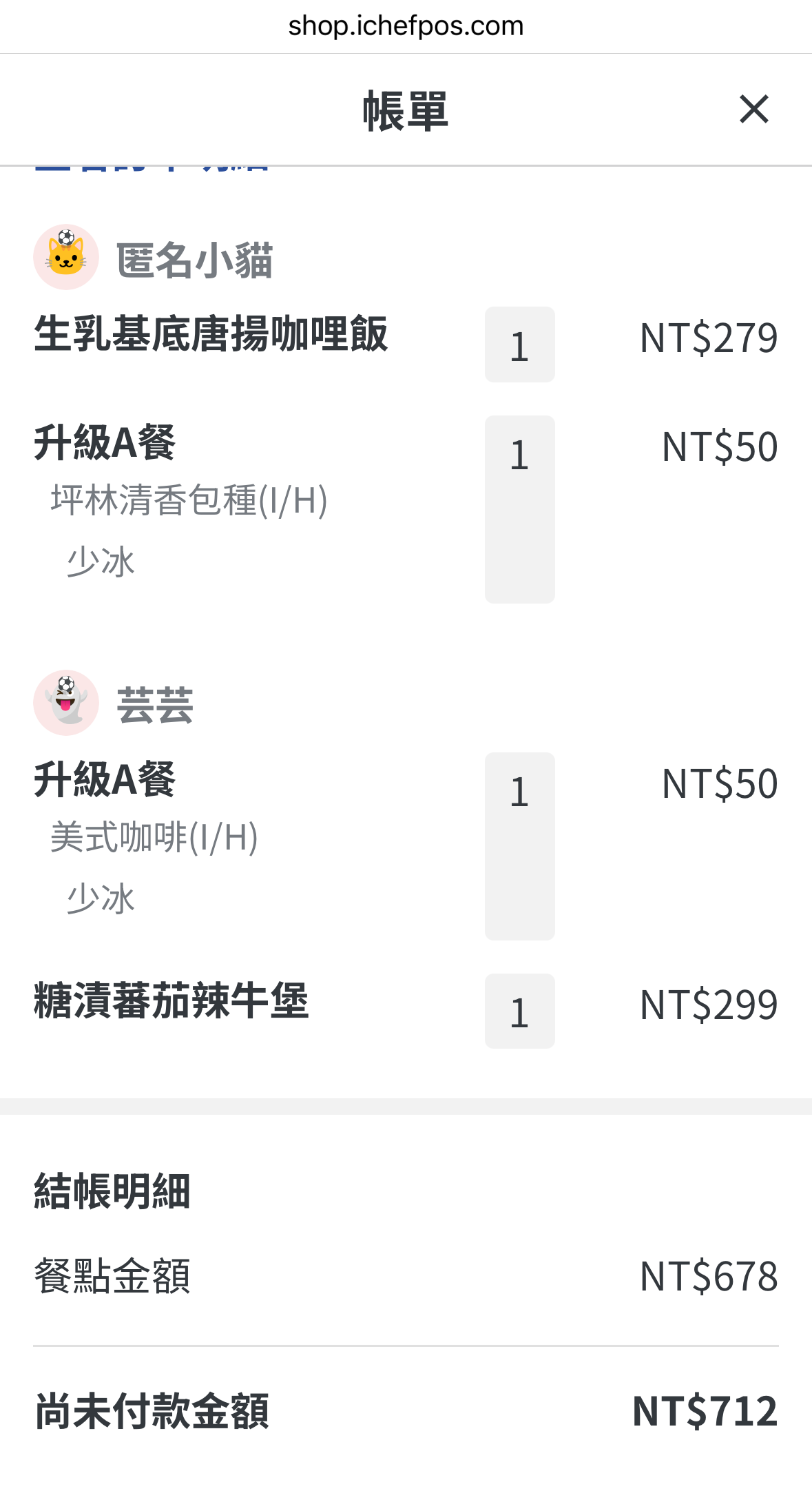Open the 糖漬蕃茄辣牛堡 item

pos(171,1000)
